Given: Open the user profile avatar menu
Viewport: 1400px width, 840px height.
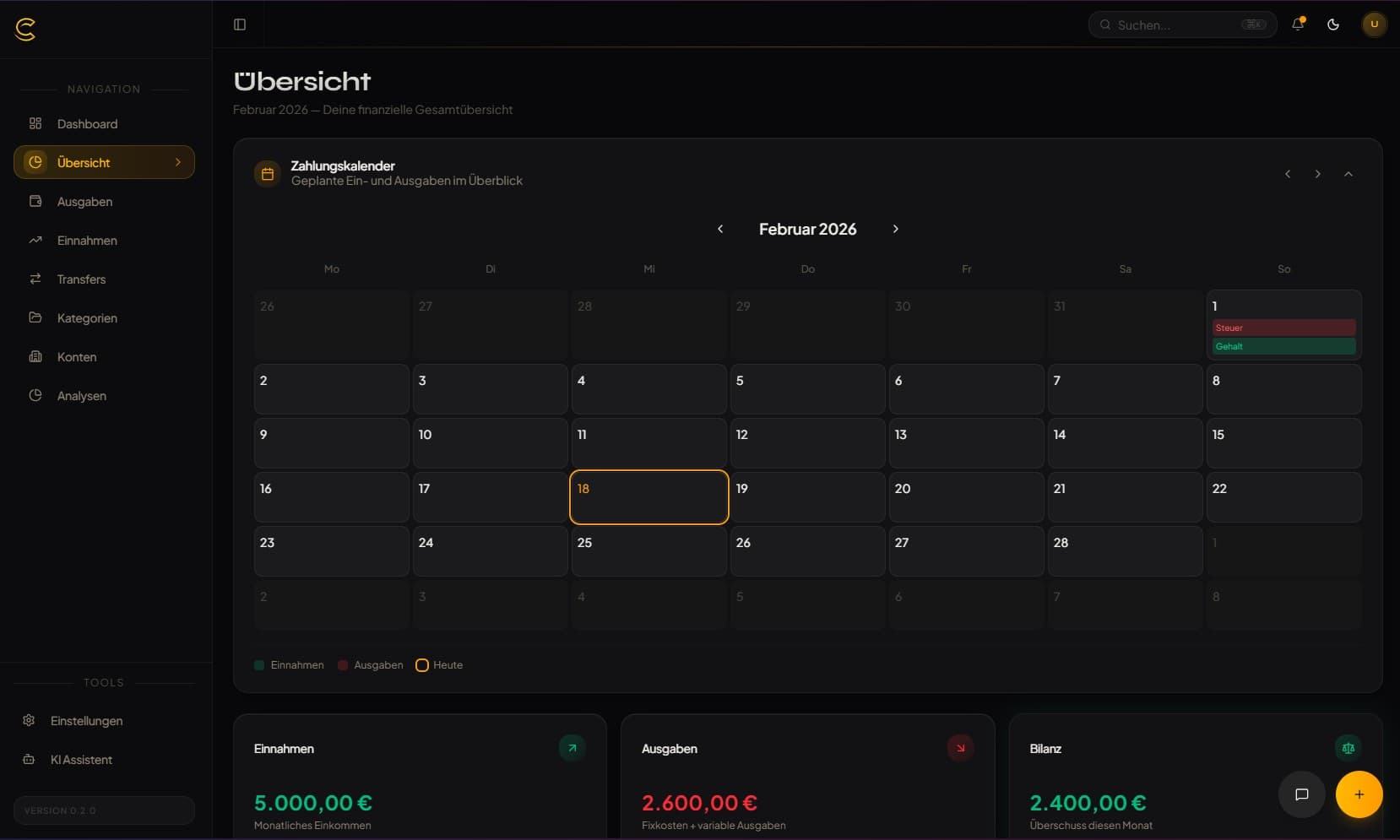Looking at the screenshot, I should [1374, 24].
